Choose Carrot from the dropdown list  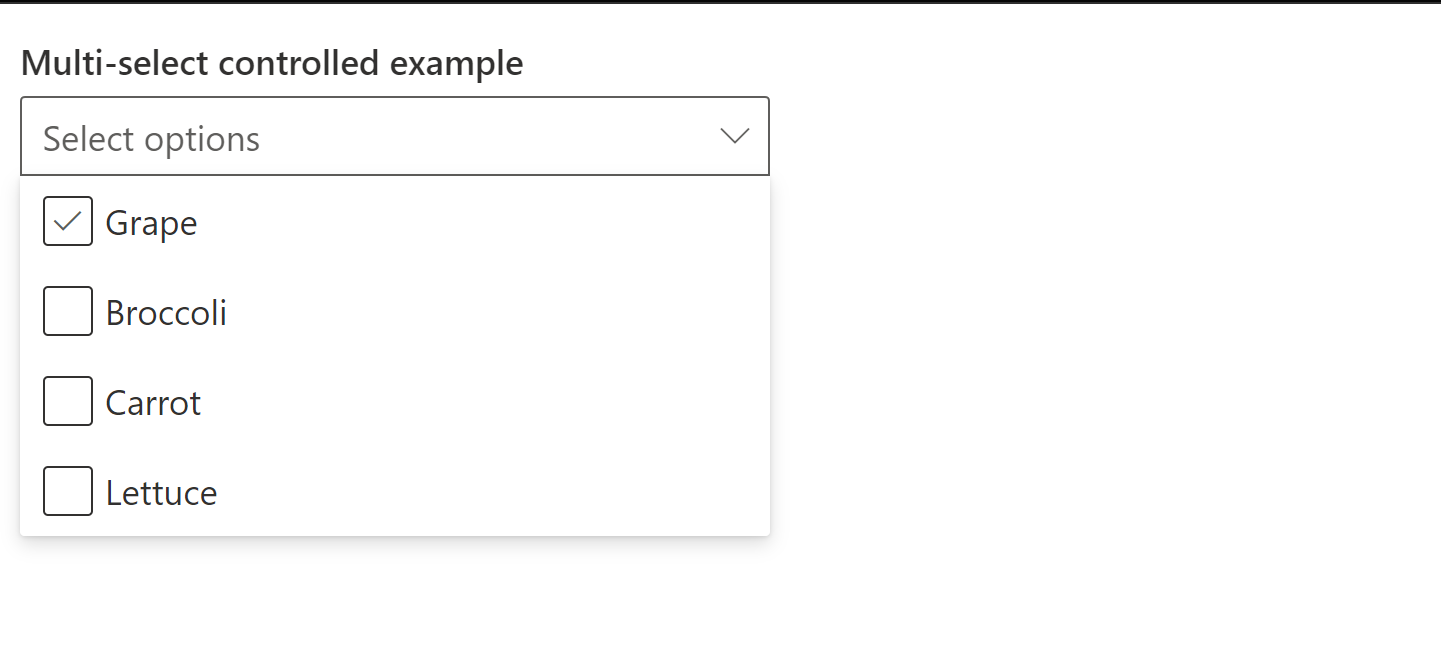pyautogui.click(x=153, y=402)
